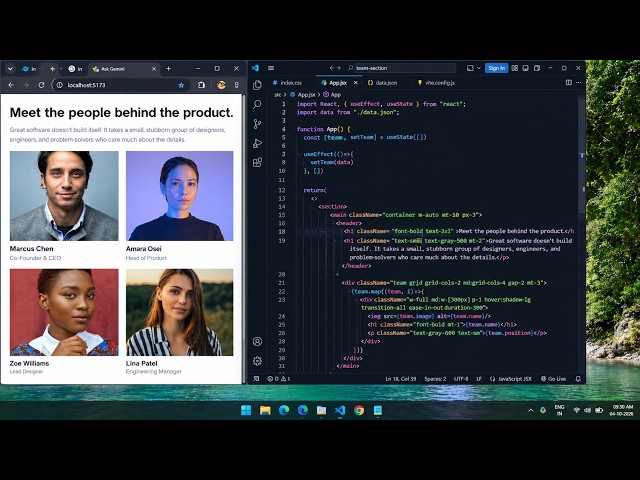Screen dimensions: 640x480
Task: Toggle the panel layout icon
Action: (x=526, y=68)
